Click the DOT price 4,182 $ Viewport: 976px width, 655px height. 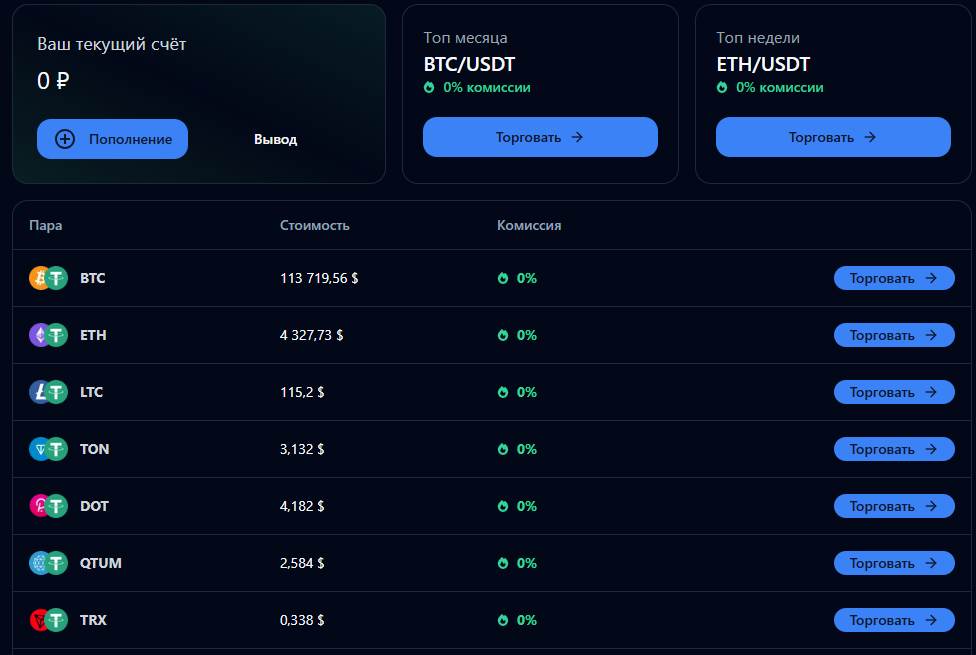pos(302,506)
